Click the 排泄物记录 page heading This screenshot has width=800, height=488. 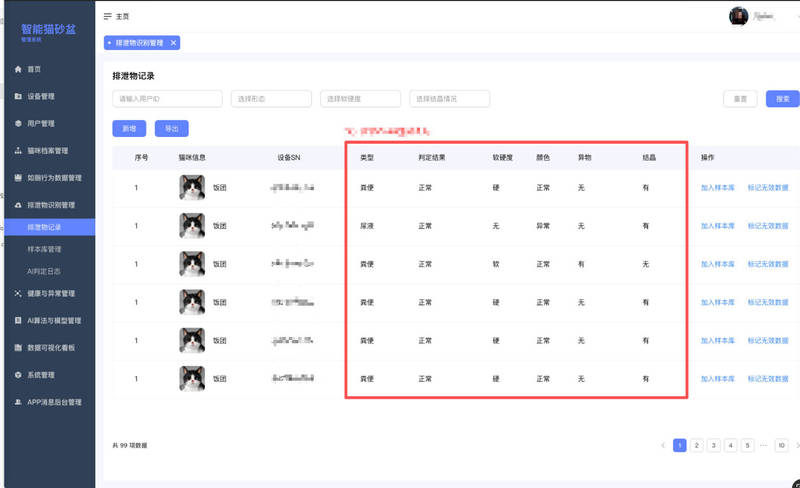(133, 76)
